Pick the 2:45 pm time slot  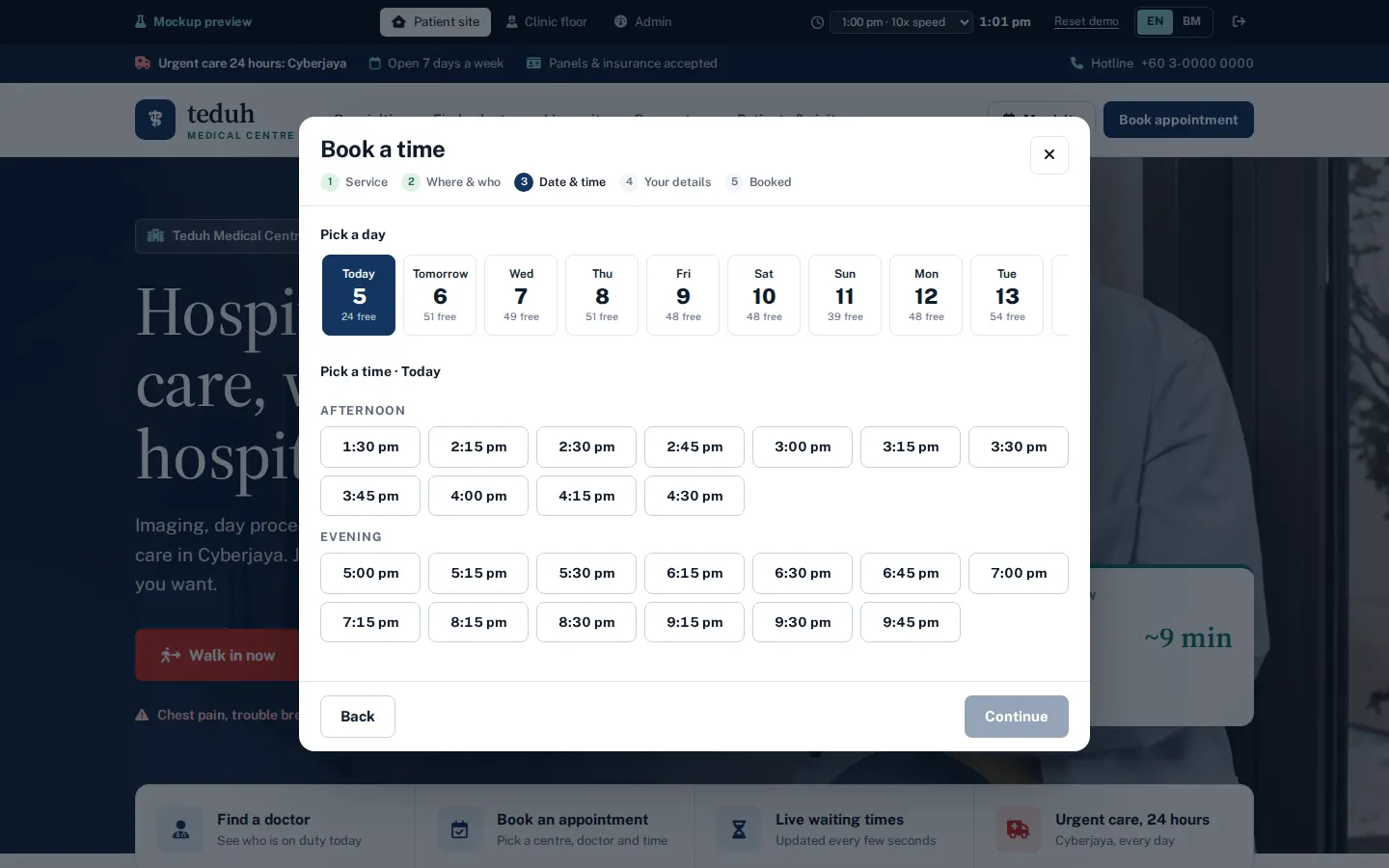[x=694, y=447]
